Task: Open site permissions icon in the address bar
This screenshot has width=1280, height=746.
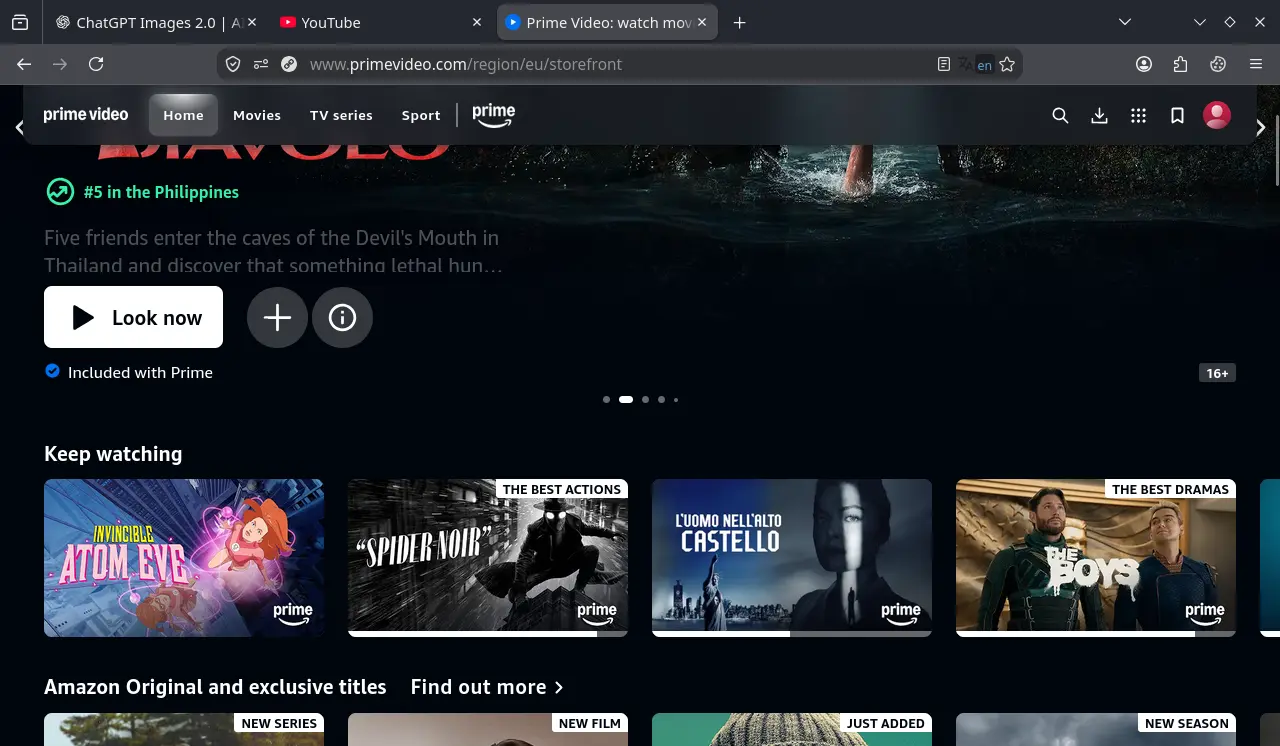Action: tap(261, 64)
